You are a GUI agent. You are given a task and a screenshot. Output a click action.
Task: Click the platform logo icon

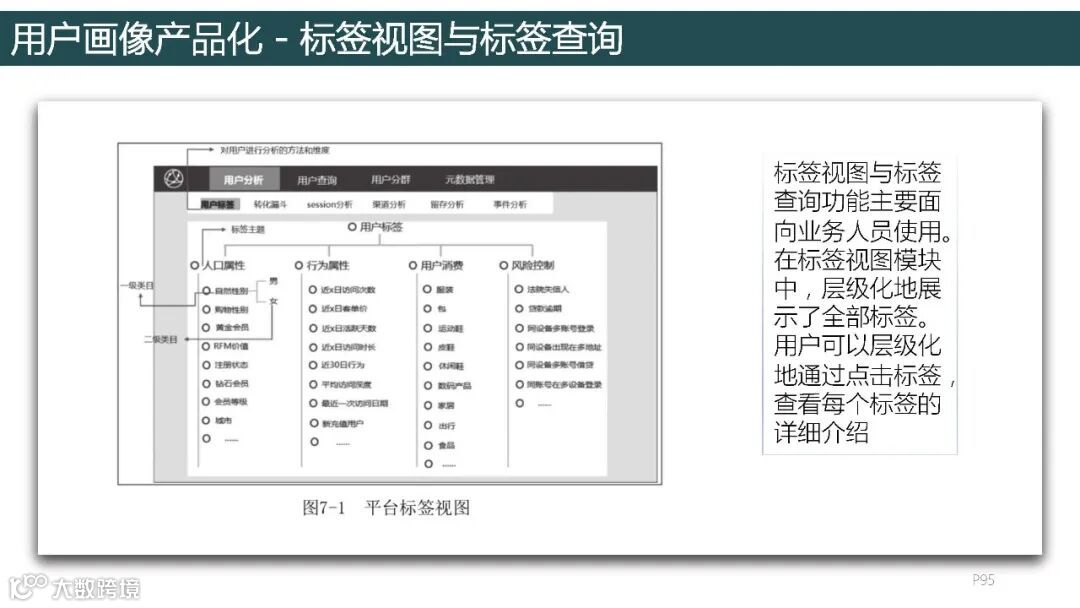[x=174, y=179]
